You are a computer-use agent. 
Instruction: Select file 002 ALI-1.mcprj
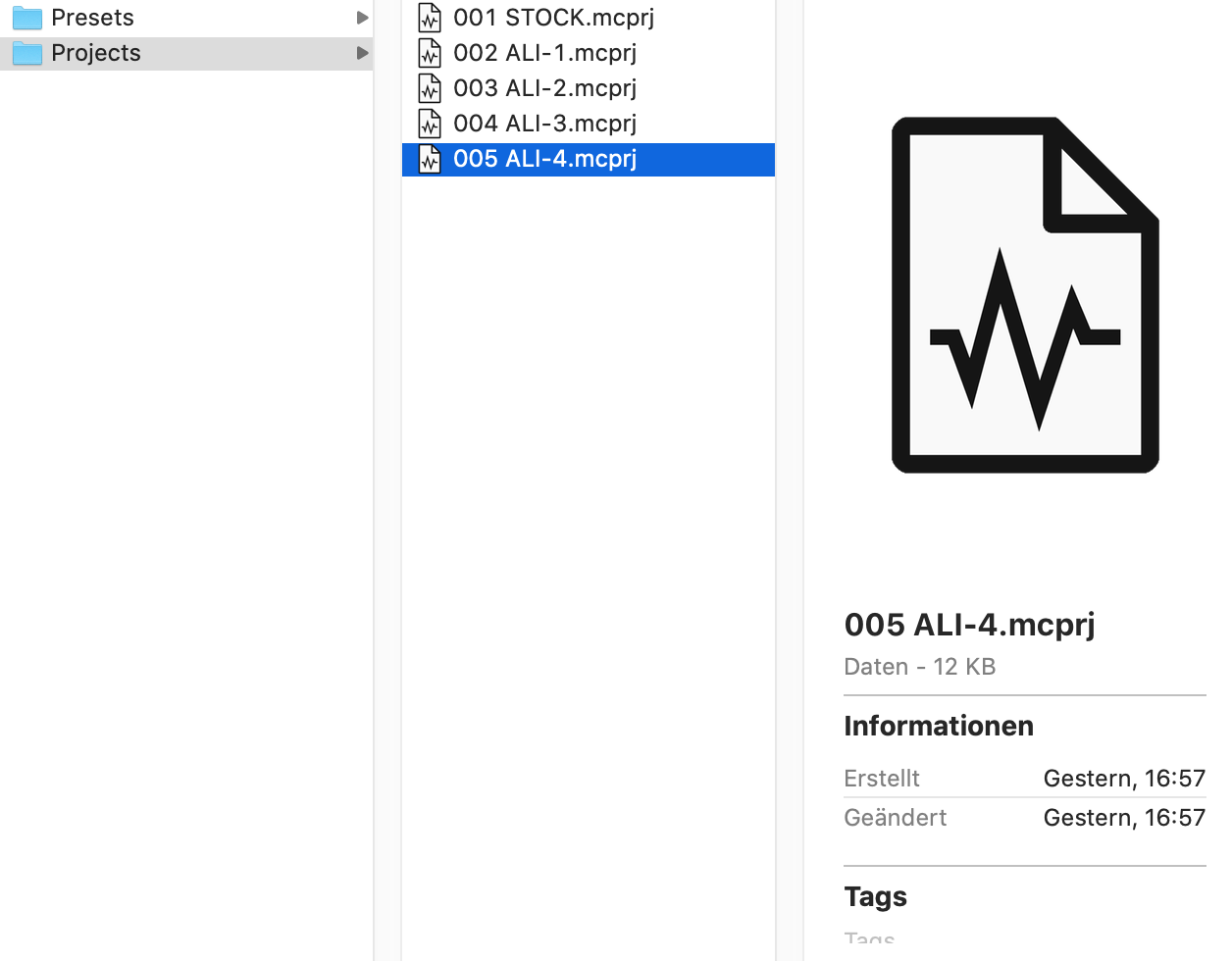(x=589, y=53)
